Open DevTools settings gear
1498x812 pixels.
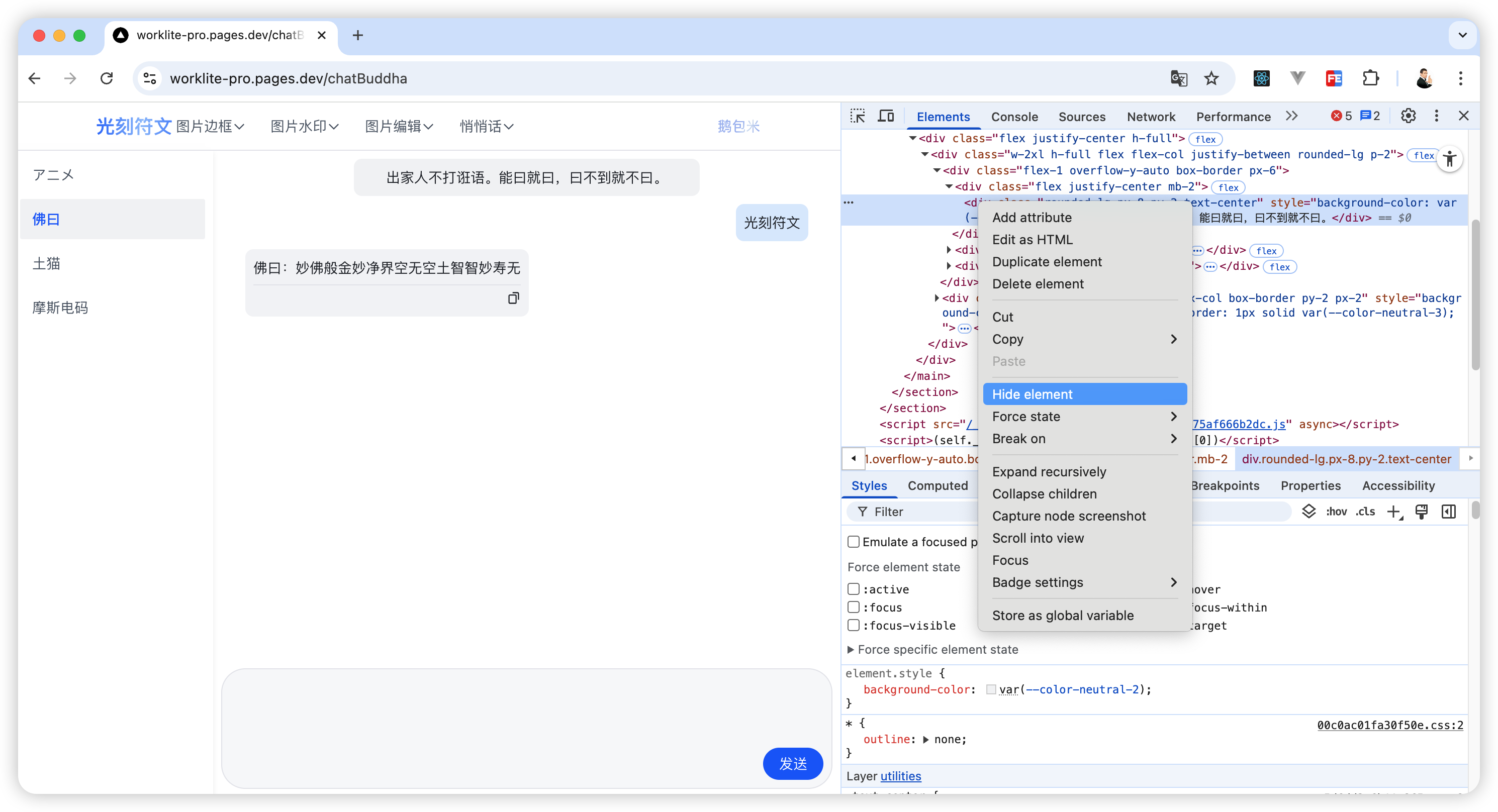1408,116
